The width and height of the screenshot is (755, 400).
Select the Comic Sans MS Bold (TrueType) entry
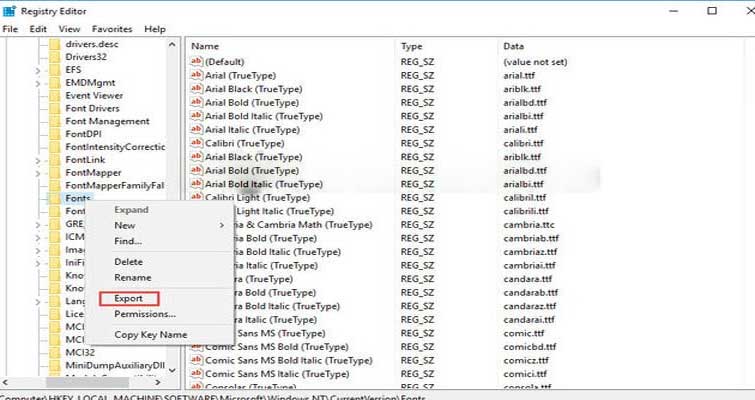tap(276, 347)
